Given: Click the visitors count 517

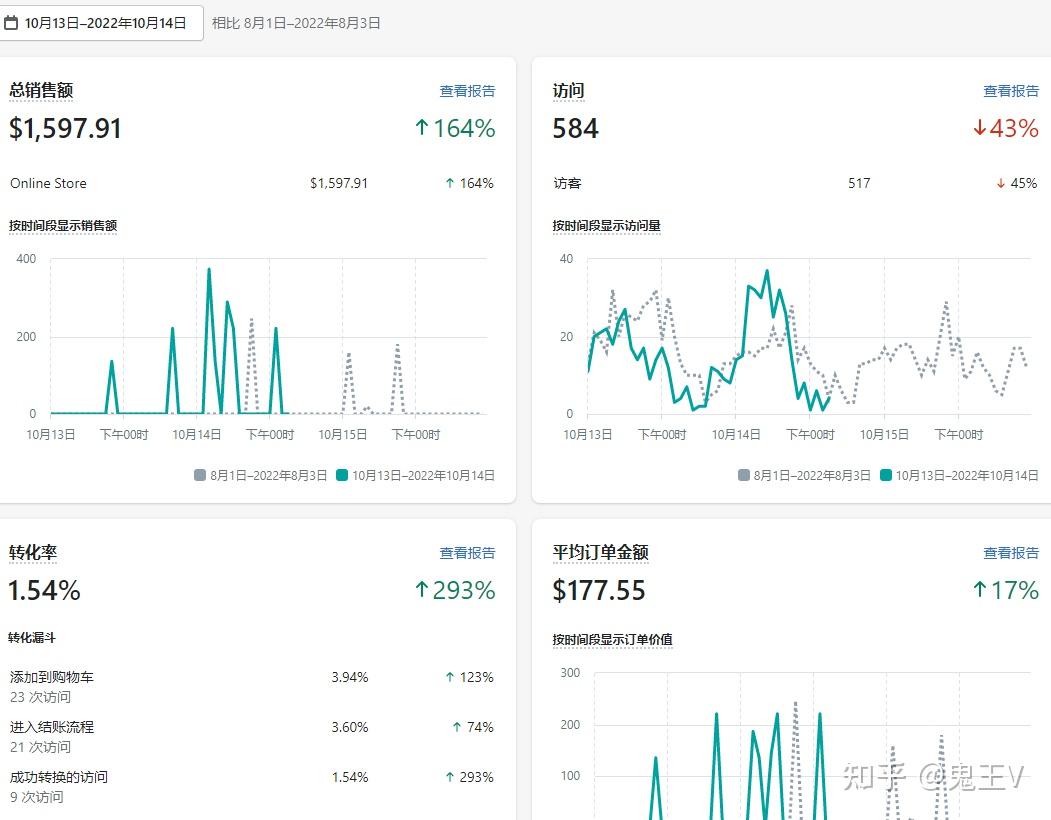Looking at the screenshot, I should [x=859, y=183].
